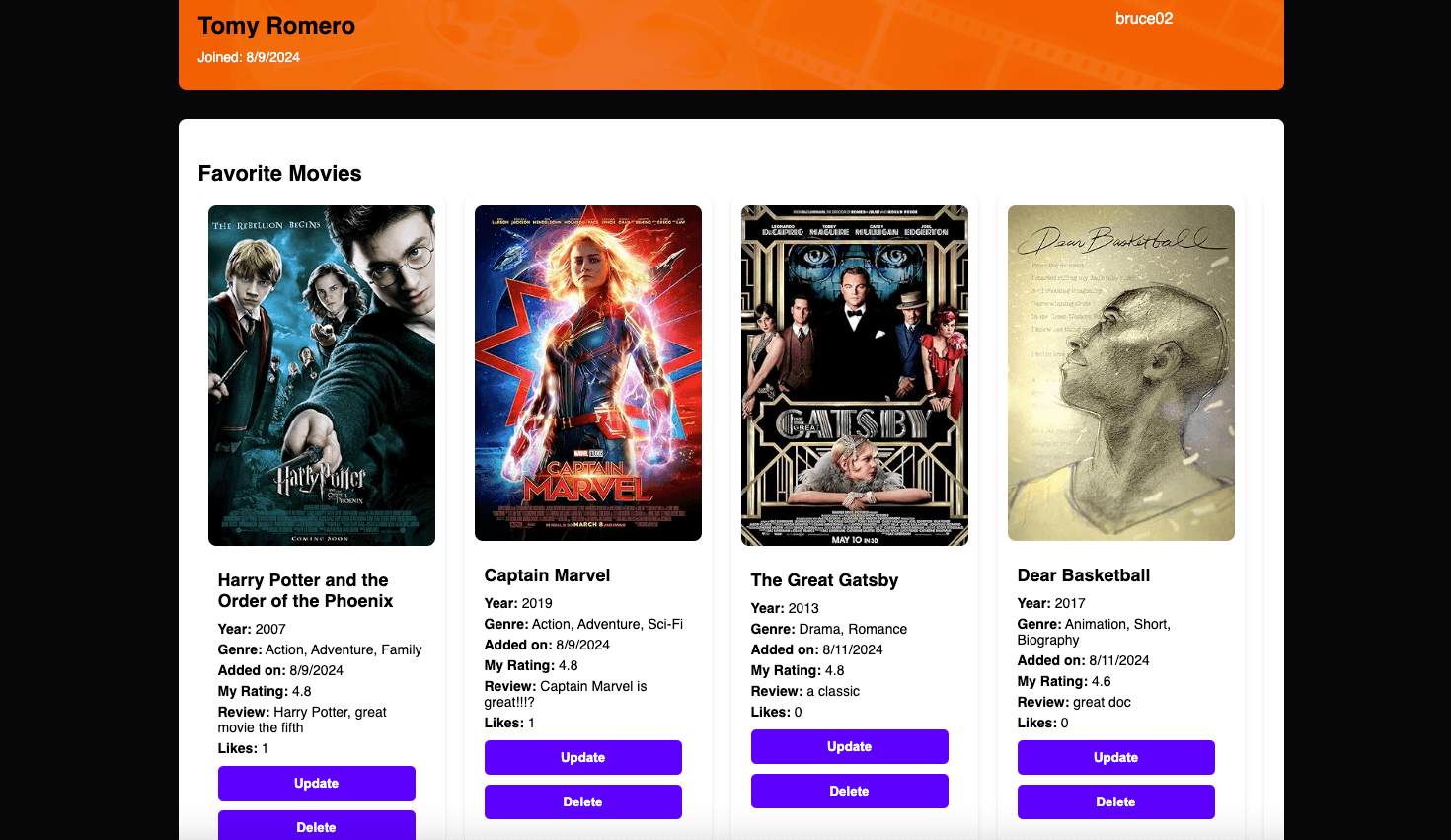Image resolution: width=1451 pixels, height=840 pixels.
Task: Open the Captain Marvel poster image
Action: coord(588,373)
